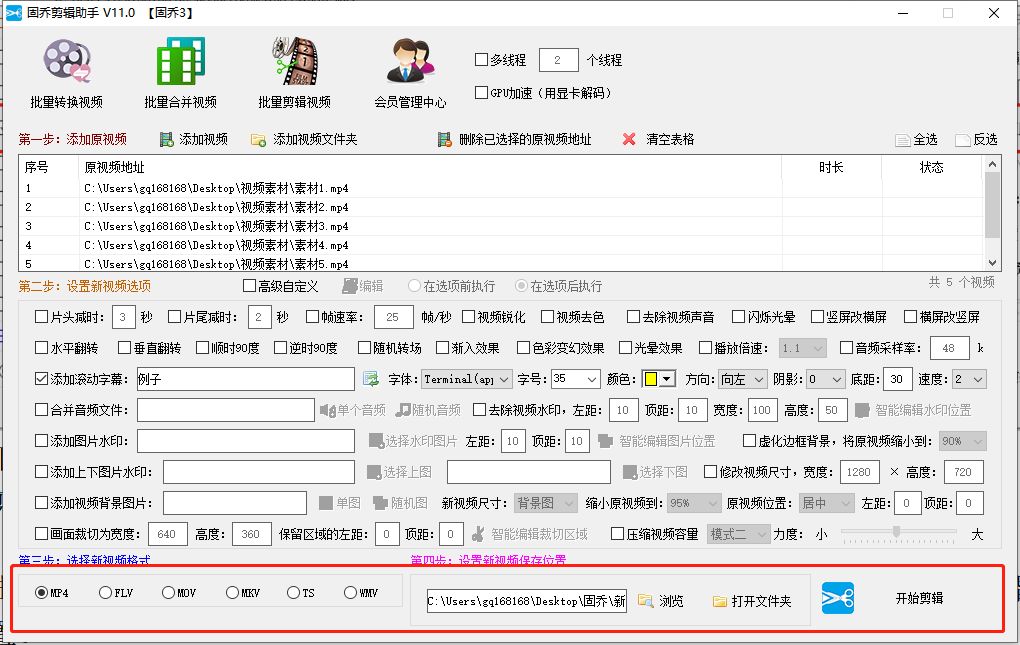Expand the 字号 font size dropdown
The width and height of the screenshot is (1020, 645).
pyautogui.click(x=576, y=379)
